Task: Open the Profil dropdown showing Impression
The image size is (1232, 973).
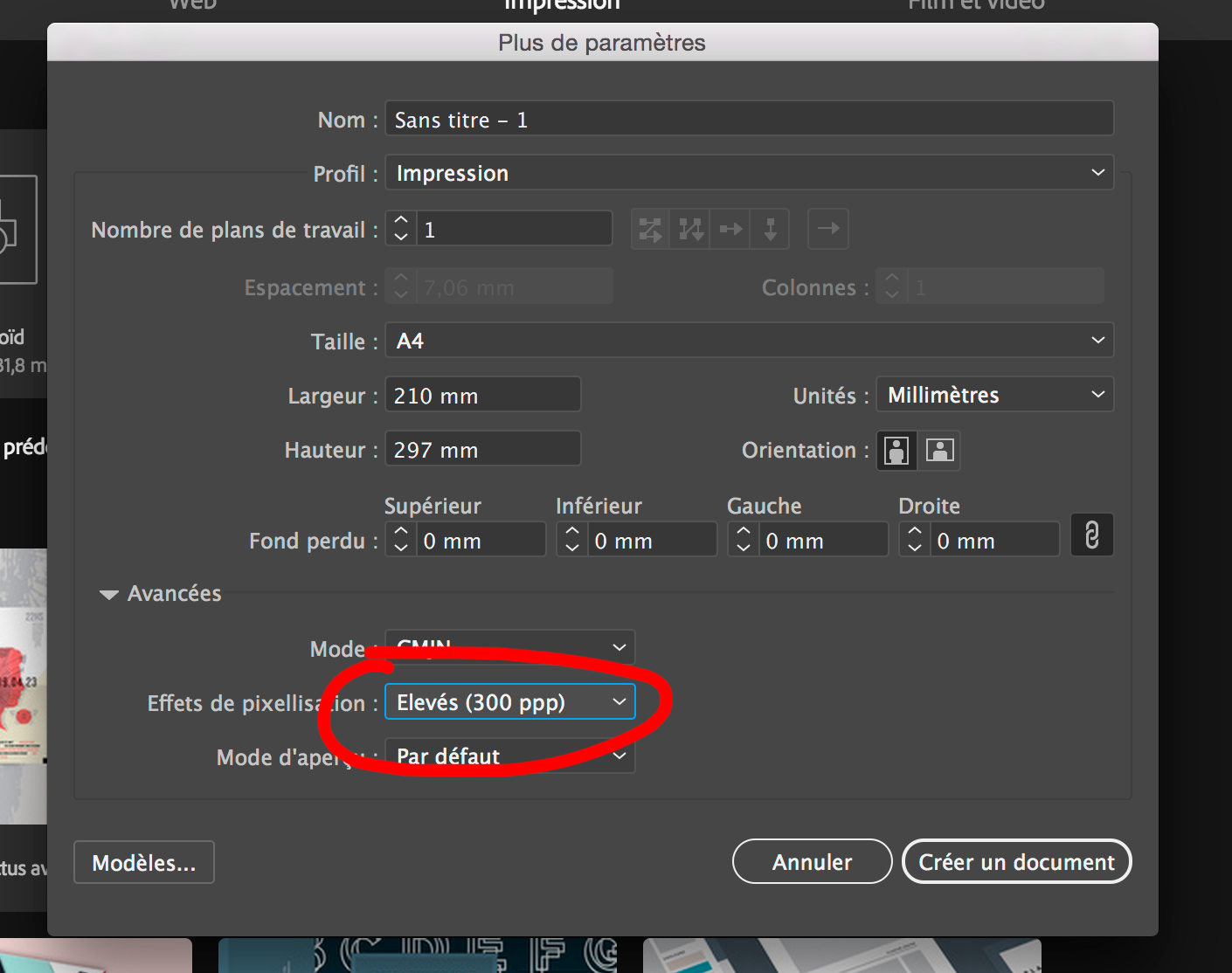Action: 749,173
